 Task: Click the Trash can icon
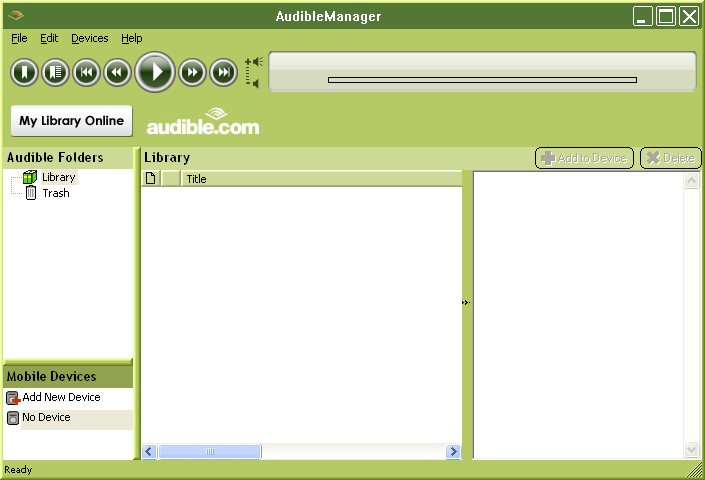pos(31,193)
